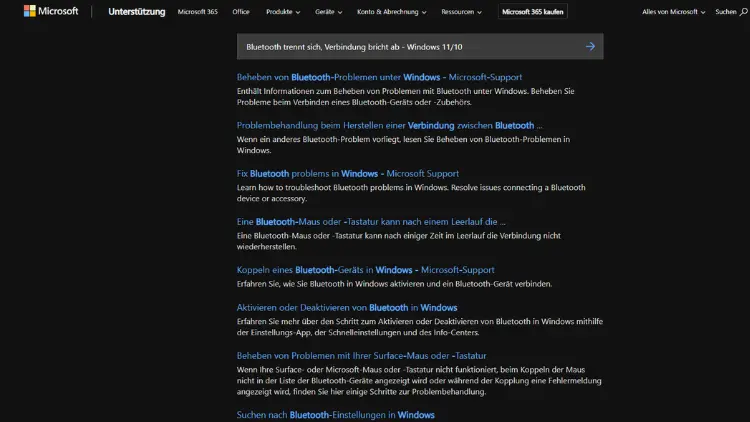
Task: Submit search with the arrow icon
Action: [x=590, y=46]
